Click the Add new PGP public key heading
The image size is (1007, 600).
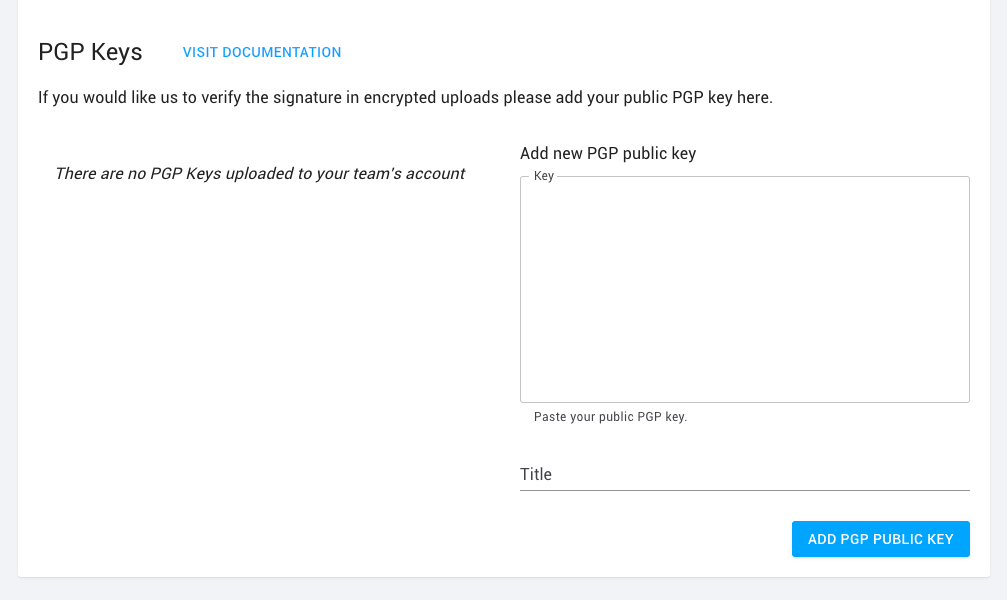608,153
